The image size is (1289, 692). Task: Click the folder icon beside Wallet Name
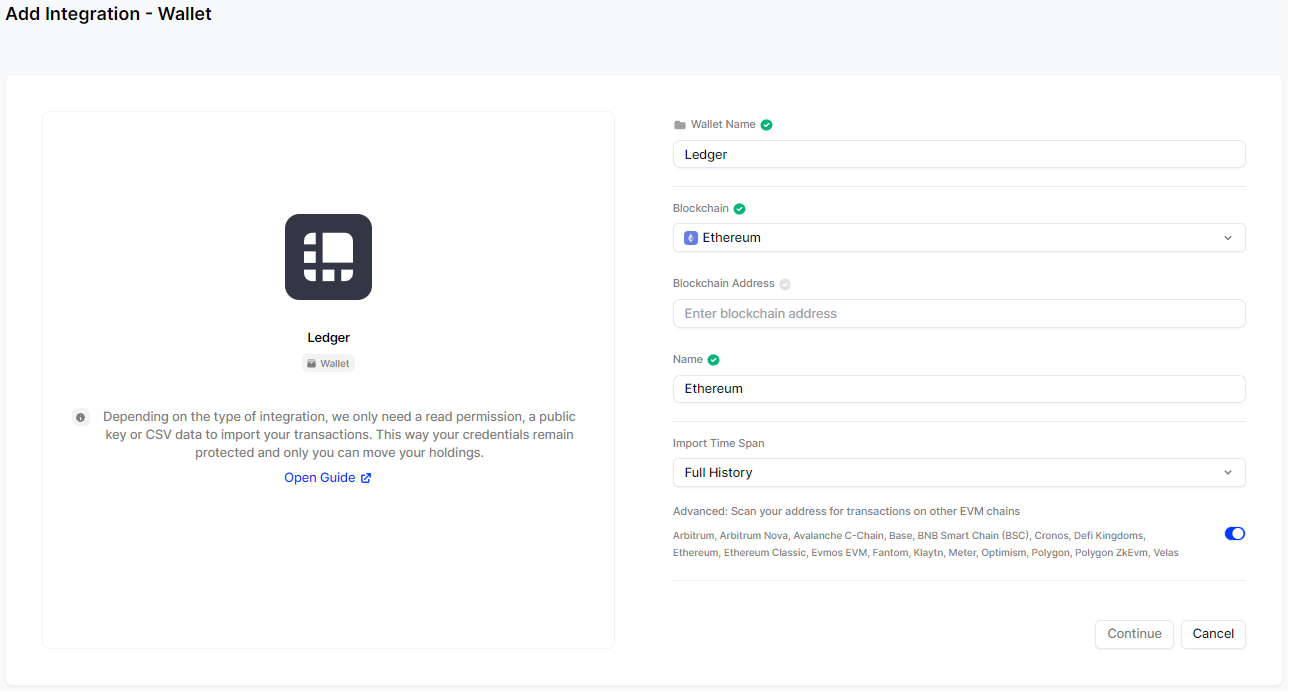680,125
